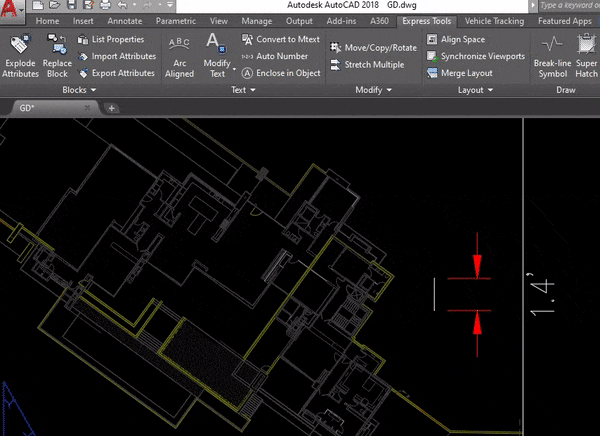
Task: Switch to the Home ribbon tab
Action: tap(47, 21)
